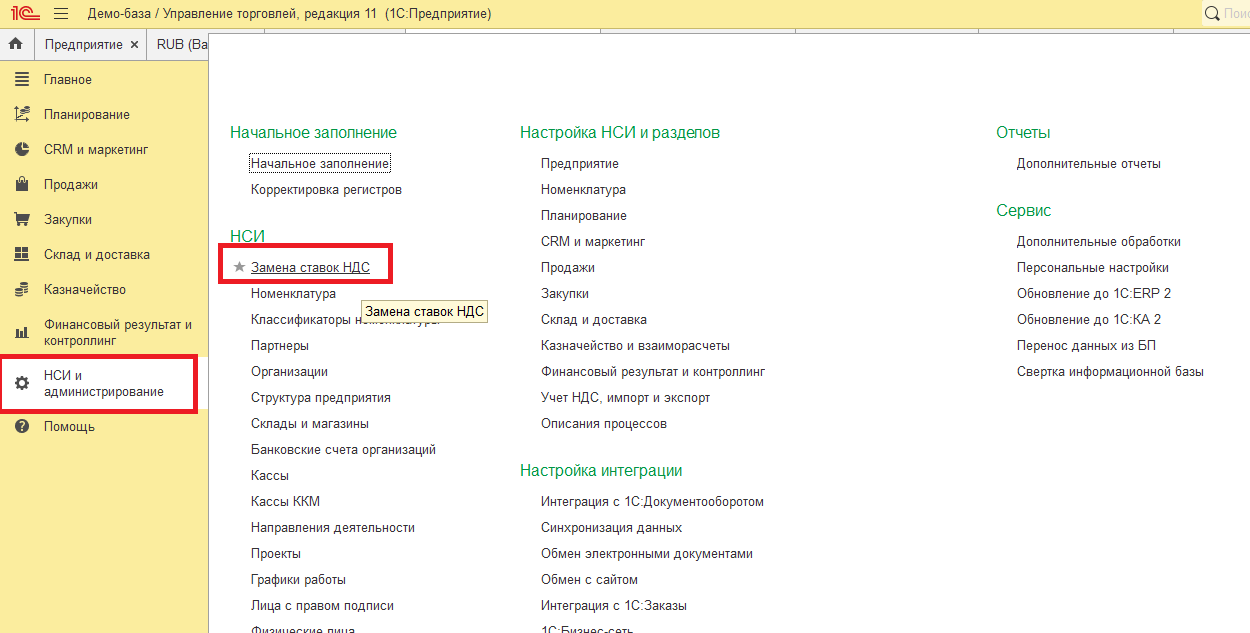Viewport: 1250px width, 633px height.
Task: Open Начальное заполнение link
Action: pyautogui.click(x=320, y=163)
